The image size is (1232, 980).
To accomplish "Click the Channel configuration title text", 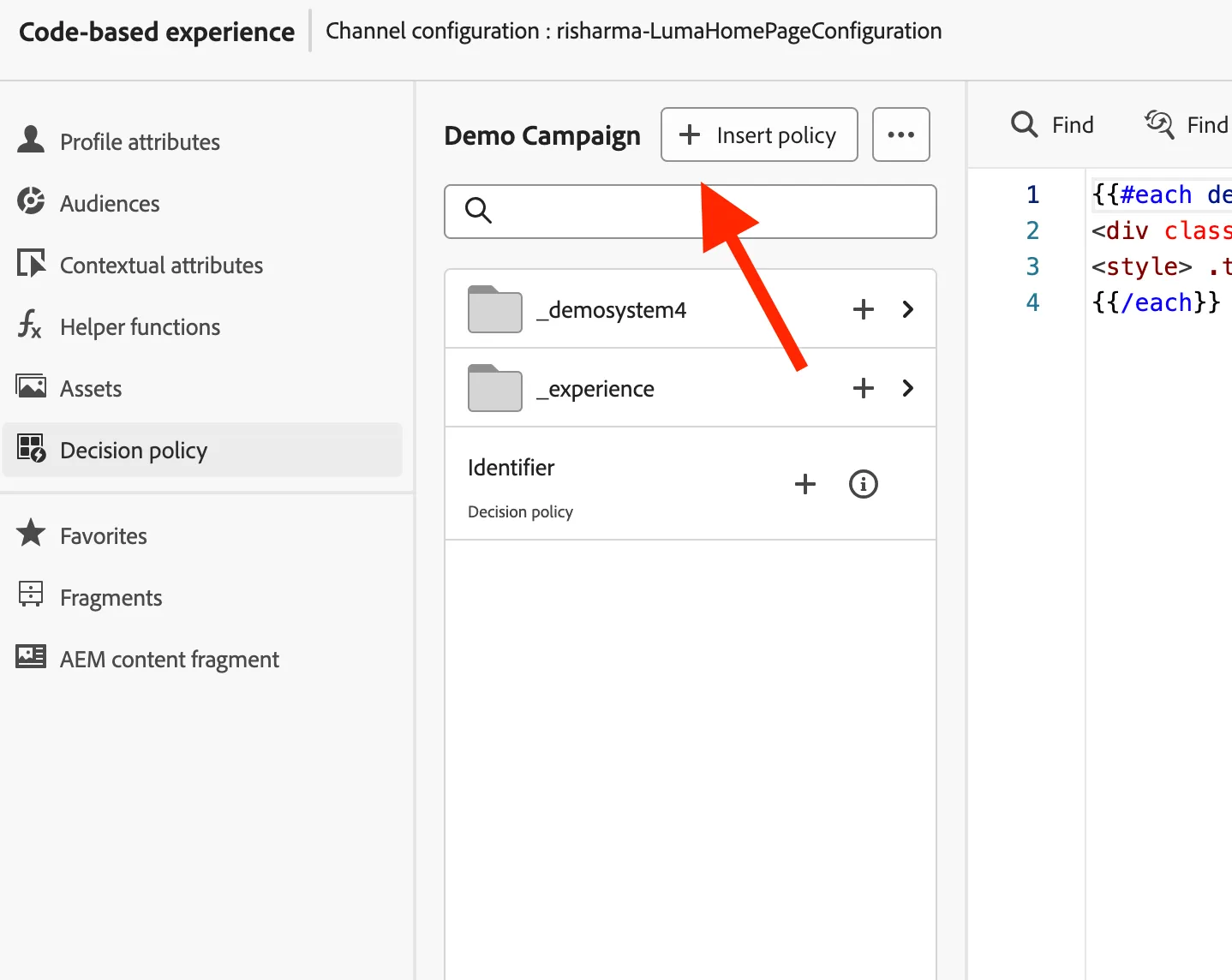I will tap(634, 31).
